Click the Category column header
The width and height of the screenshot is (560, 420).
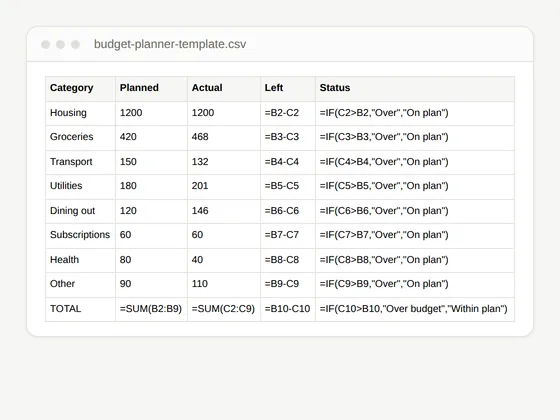pyautogui.click(x=80, y=89)
